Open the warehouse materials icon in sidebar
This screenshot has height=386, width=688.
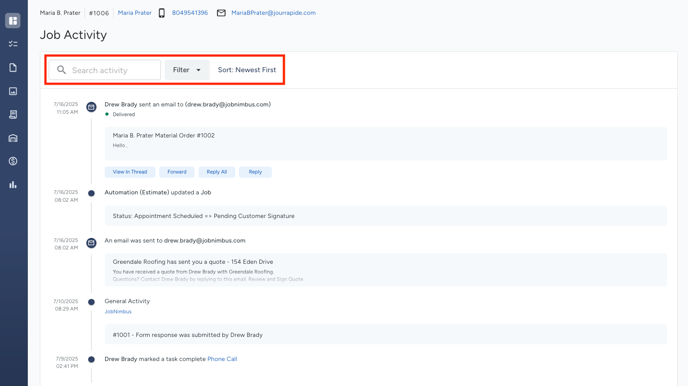13,138
